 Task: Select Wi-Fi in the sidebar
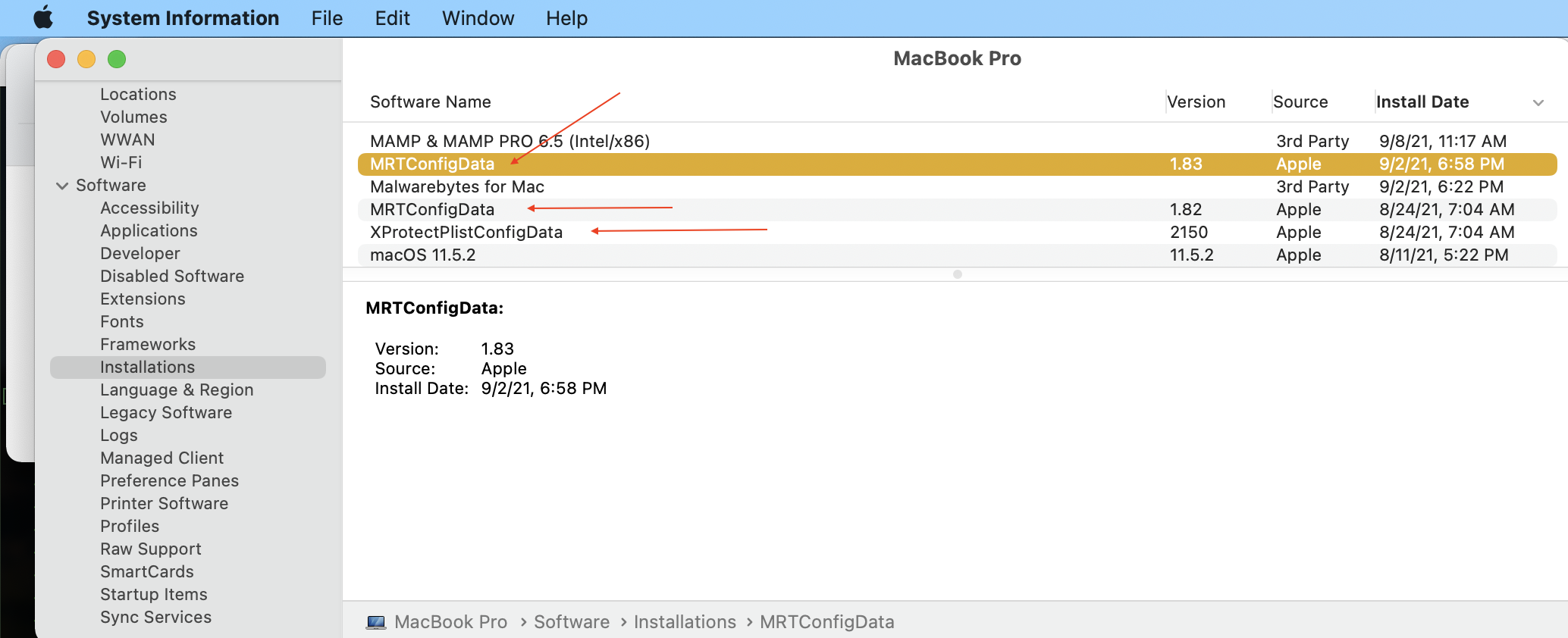[121, 162]
